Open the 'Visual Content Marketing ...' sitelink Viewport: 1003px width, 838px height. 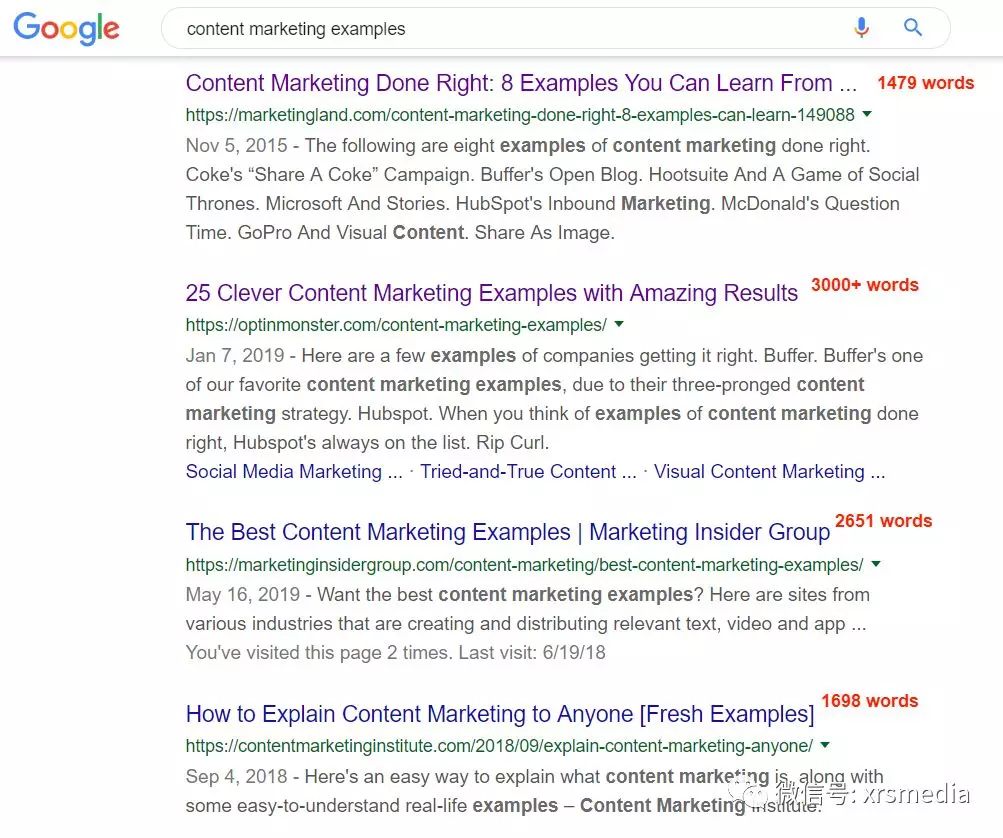click(x=770, y=471)
